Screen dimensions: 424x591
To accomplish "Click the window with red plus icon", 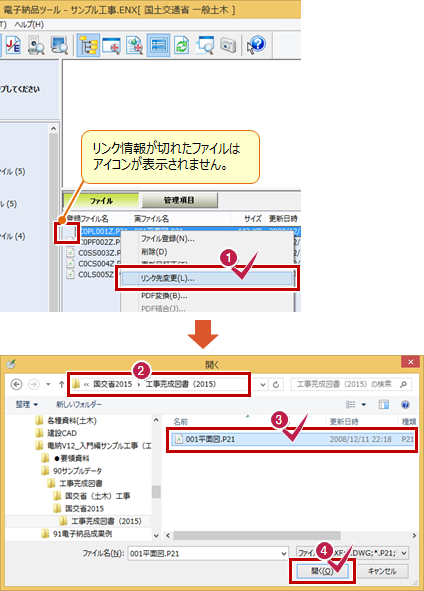I will [x=112, y=46].
